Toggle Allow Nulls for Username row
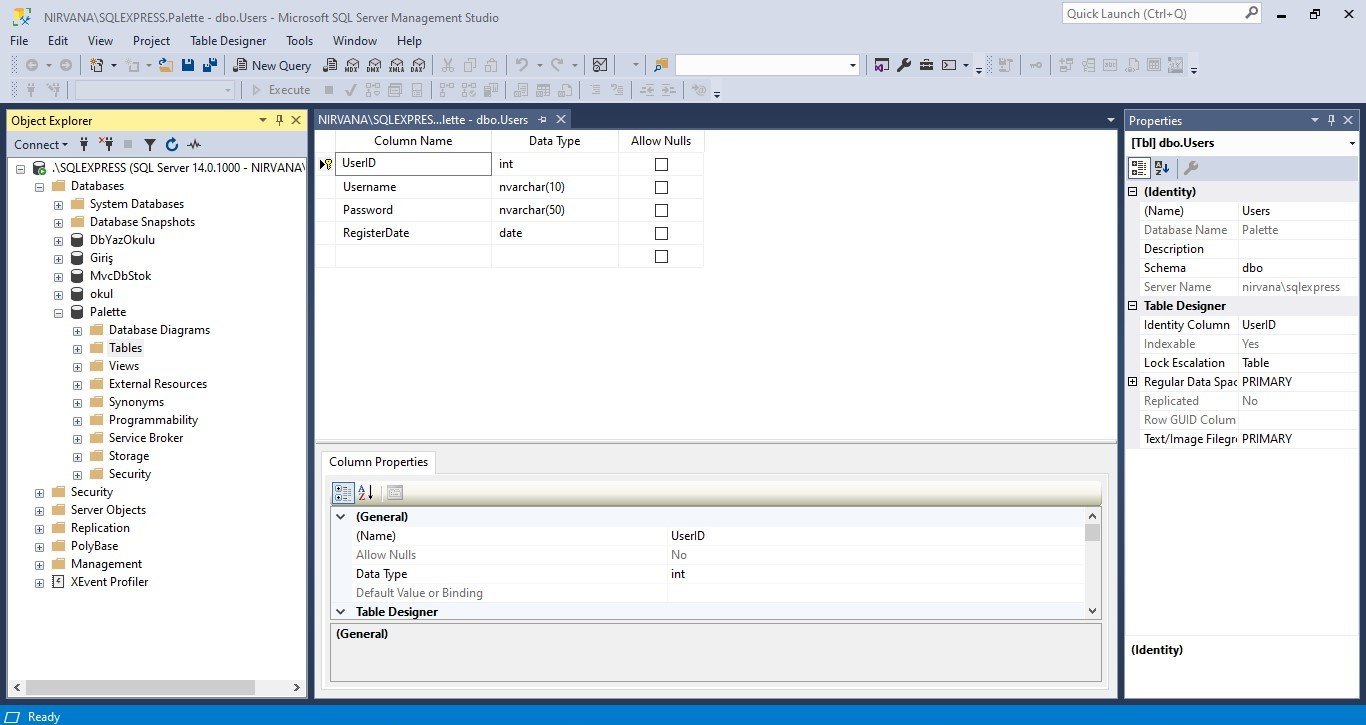Screen dimensions: 1366x725 pyautogui.click(x=661, y=187)
